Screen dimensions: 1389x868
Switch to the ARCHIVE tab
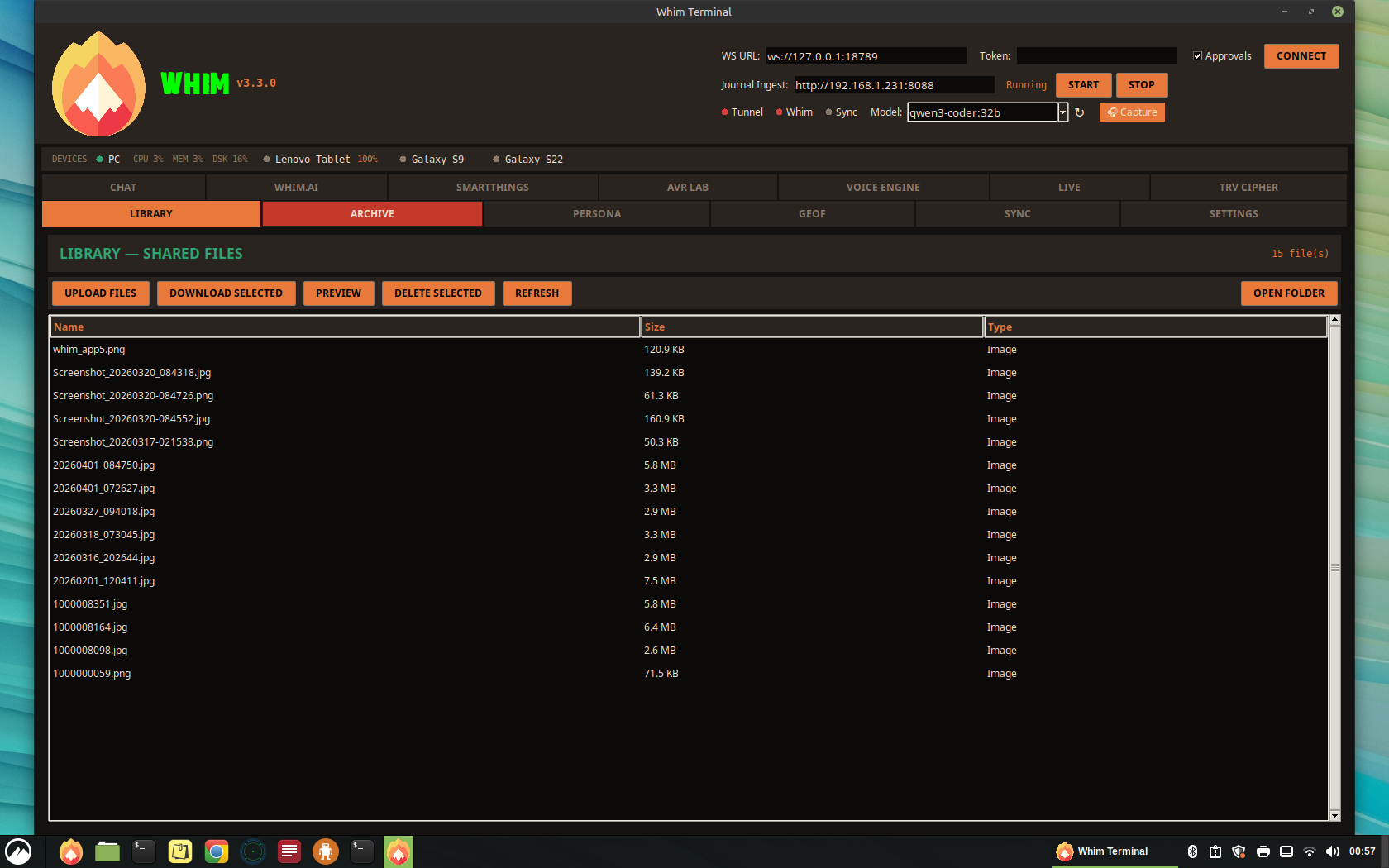tap(372, 214)
